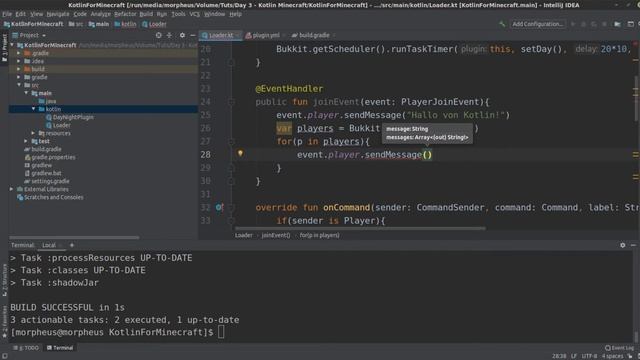Open Project panel settings gear
This screenshot has height=360, width=640.
point(182,36)
